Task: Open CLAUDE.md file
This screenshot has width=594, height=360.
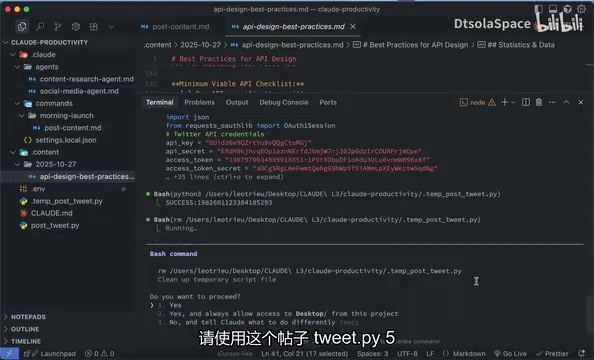Action: coord(52,213)
